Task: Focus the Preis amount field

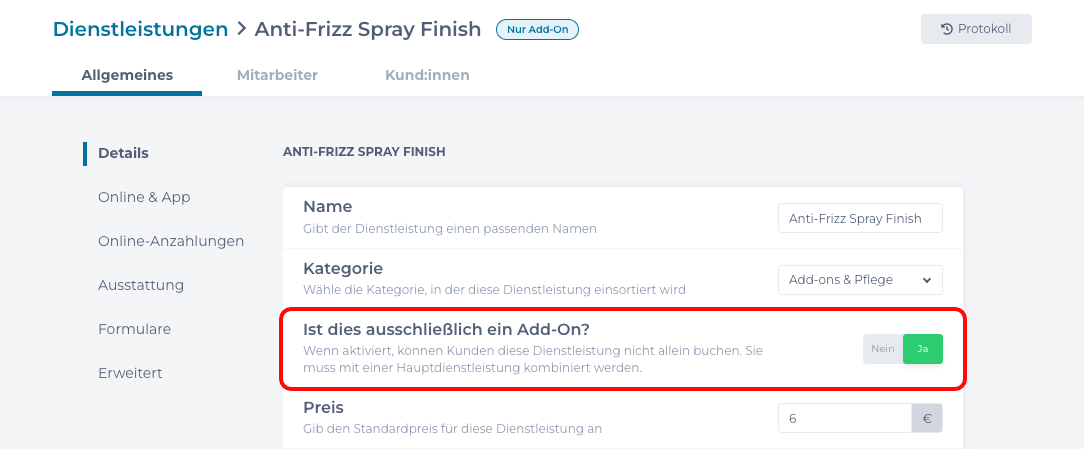Action: click(x=844, y=418)
